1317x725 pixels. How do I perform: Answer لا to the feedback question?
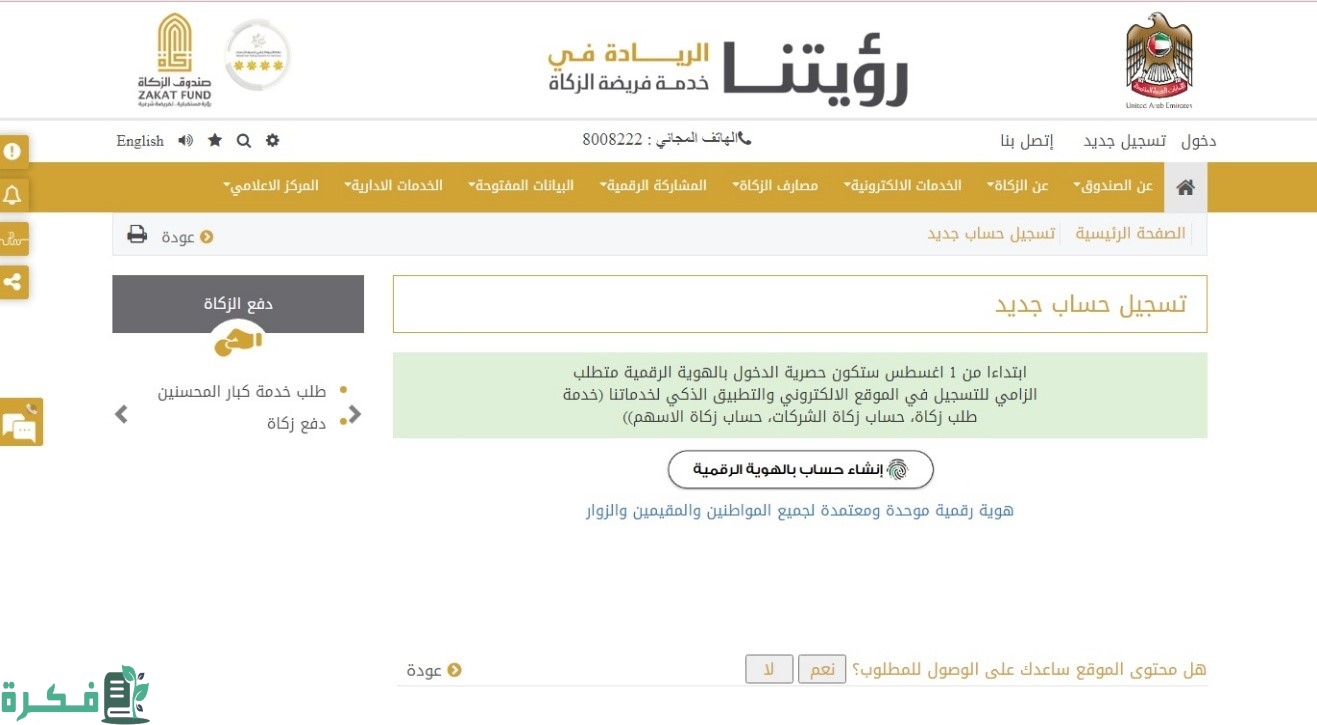click(769, 670)
